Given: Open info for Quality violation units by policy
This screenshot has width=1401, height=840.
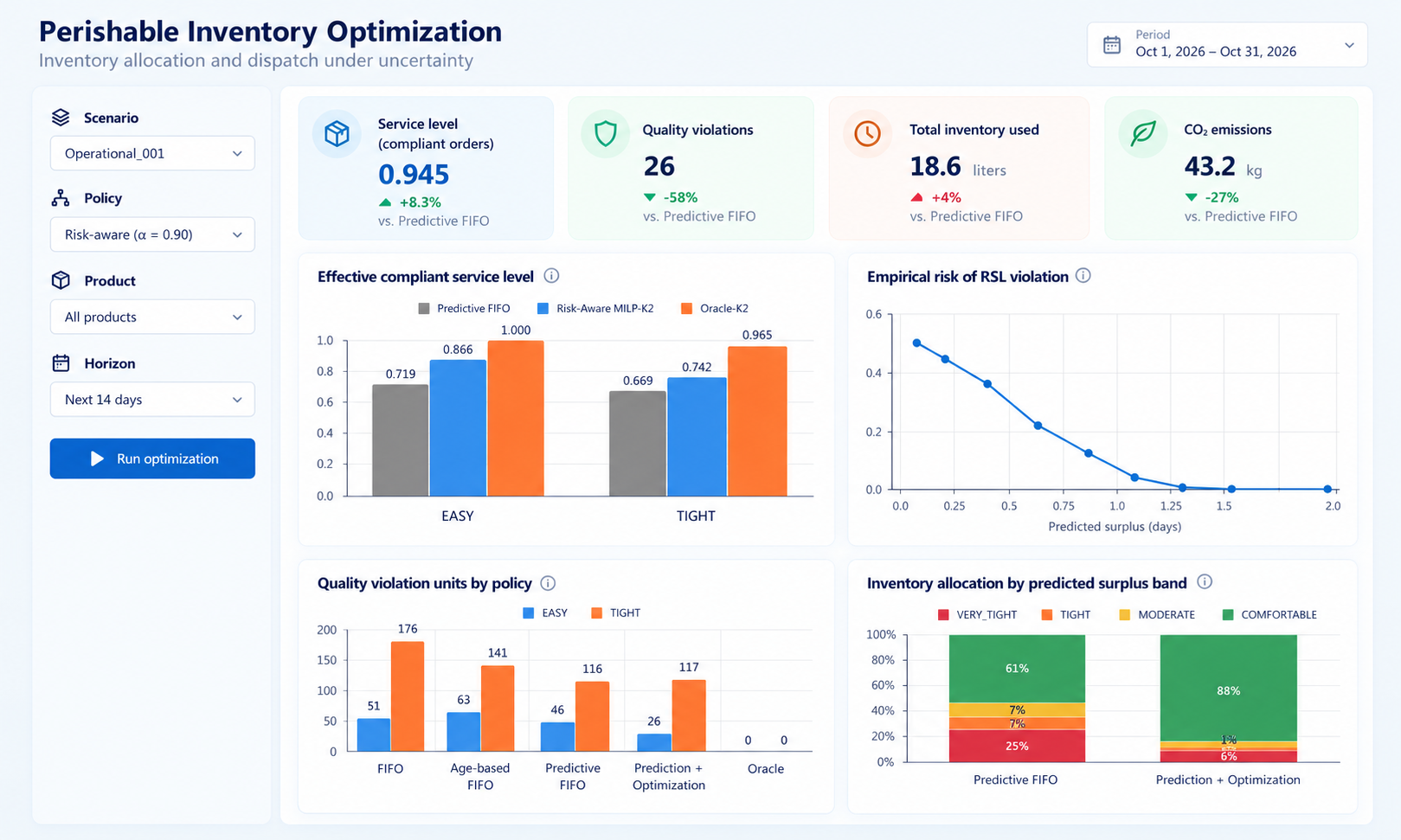Looking at the screenshot, I should coord(548,583).
